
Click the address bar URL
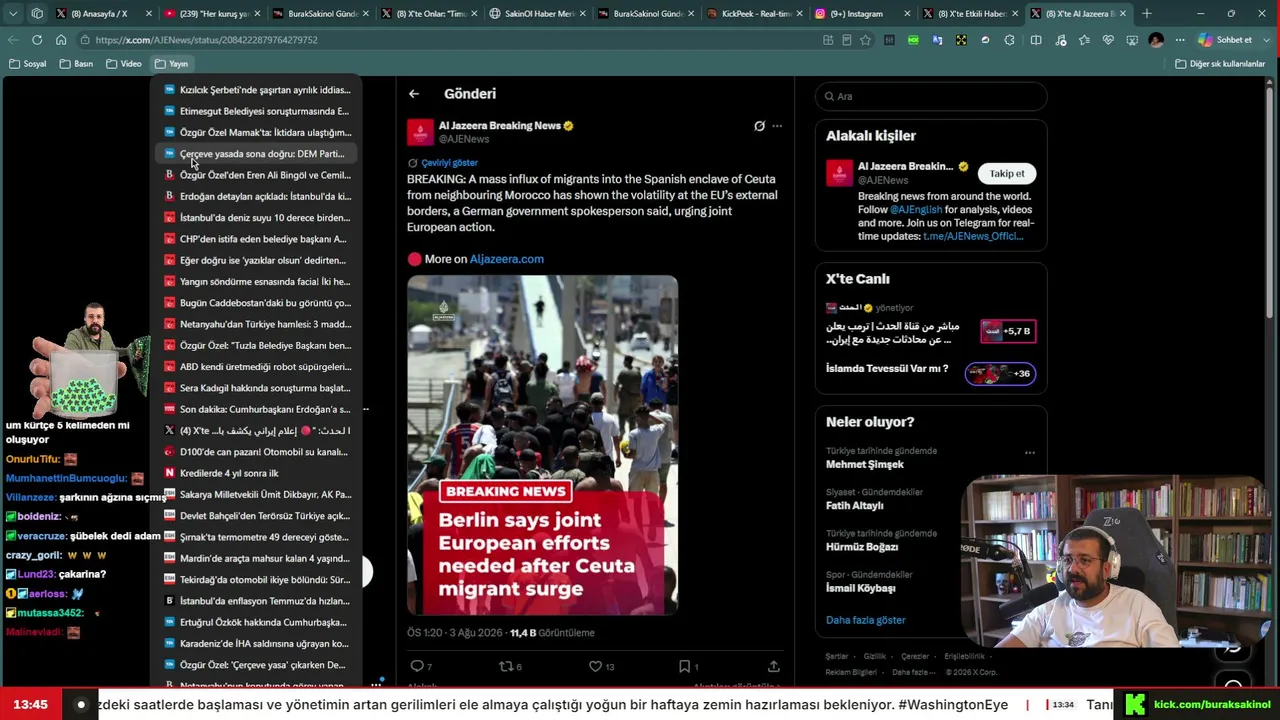coord(207,40)
